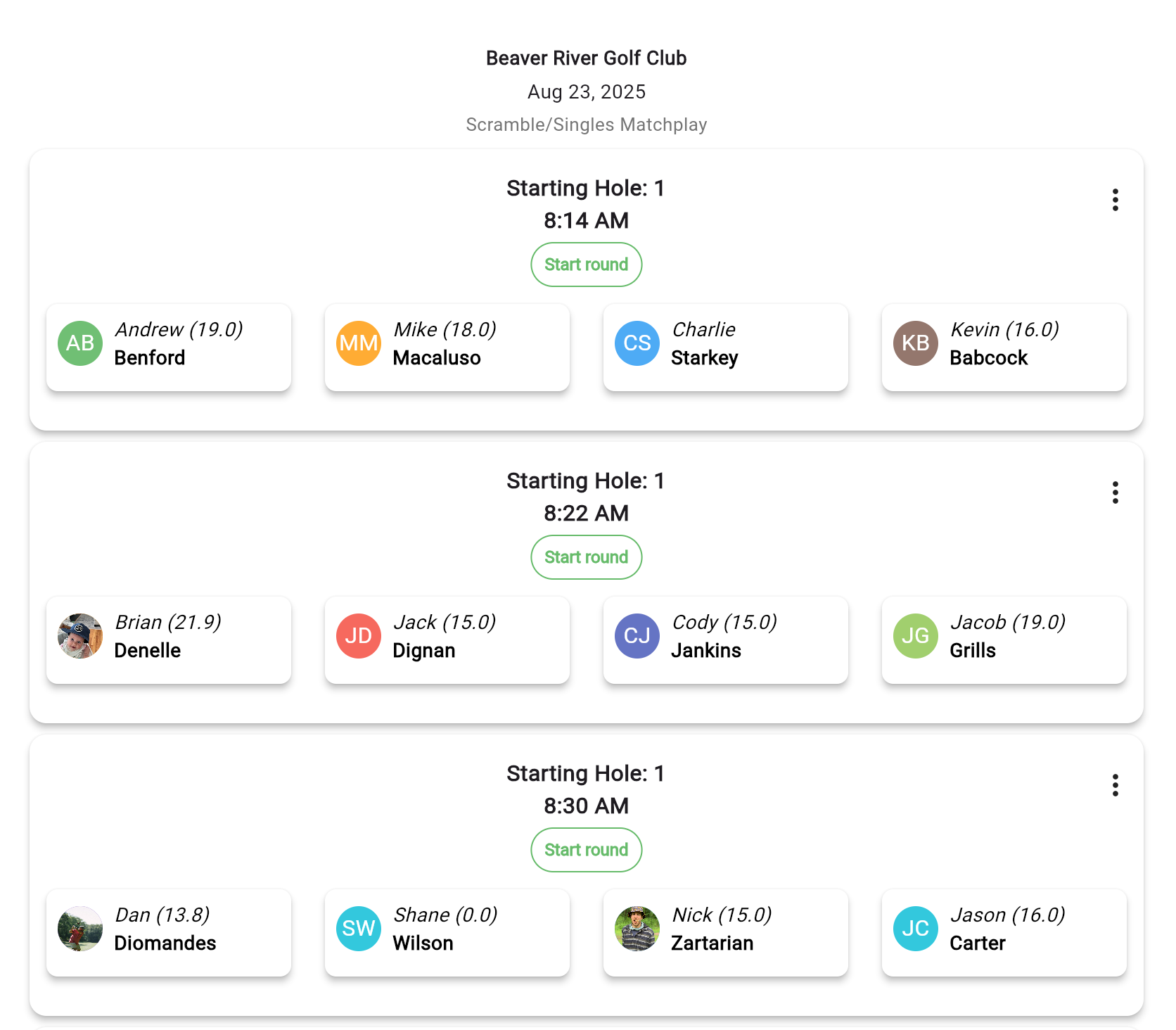Click Shane Wilson's SW avatar
This screenshot has height=1030, width=1176.
pos(359,929)
